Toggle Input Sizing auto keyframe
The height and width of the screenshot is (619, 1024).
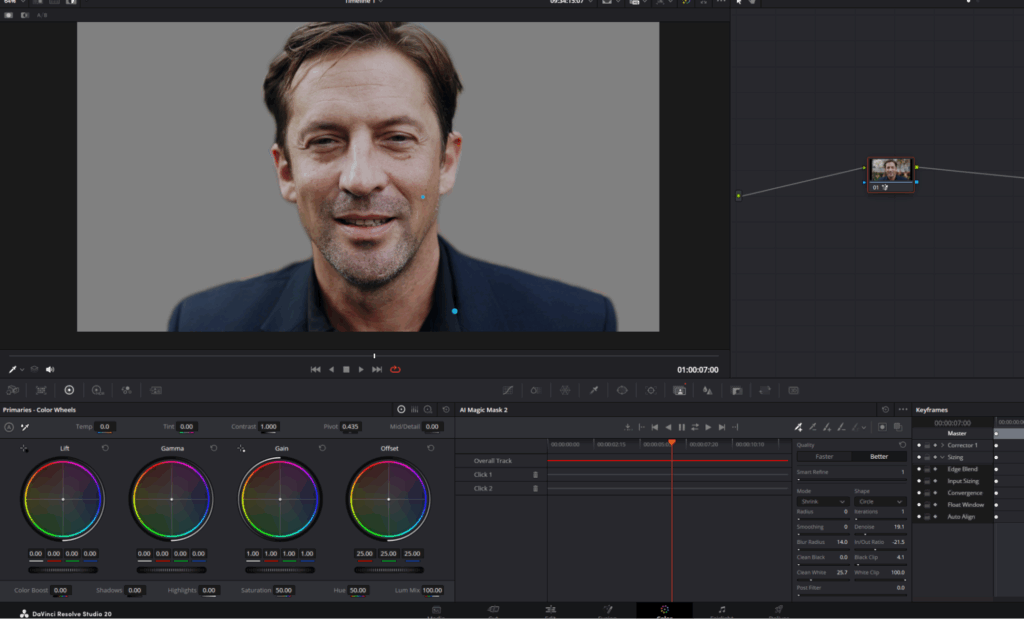click(x=935, y=481)
